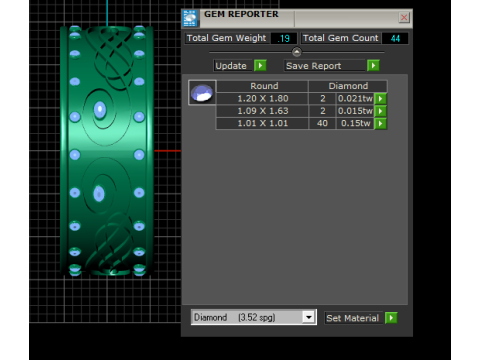
Task: Click the green arrow beside Set Material
Action: (391, 318)
